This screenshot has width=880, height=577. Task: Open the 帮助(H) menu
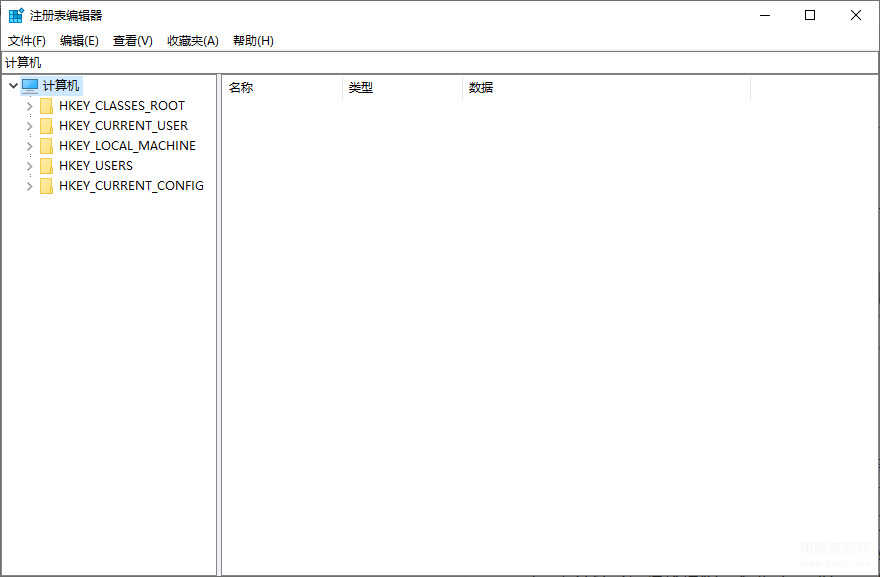click(x=253, y=40)
